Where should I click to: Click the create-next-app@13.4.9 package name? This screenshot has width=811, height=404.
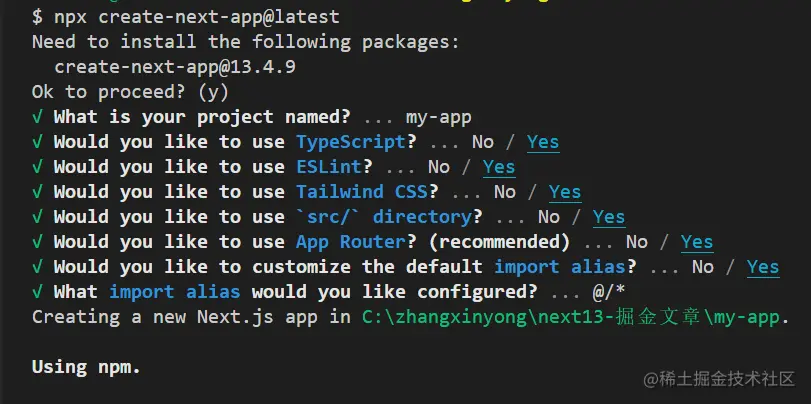pyautogui.click(x=175, y=67)
